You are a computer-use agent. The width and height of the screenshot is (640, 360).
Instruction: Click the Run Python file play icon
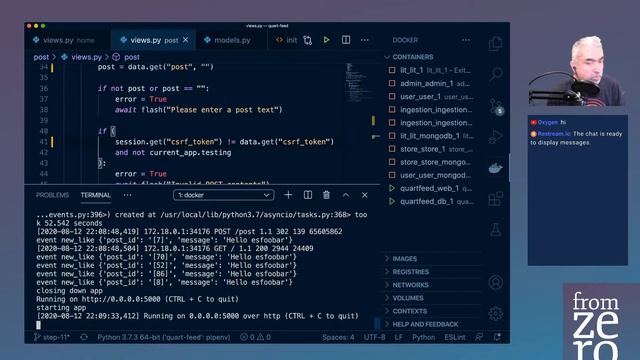coord(327,40)
